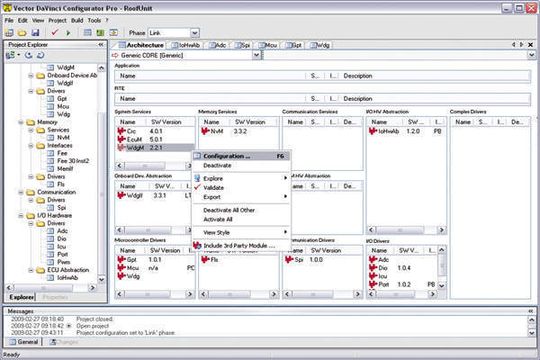The width and height of the screenshot is (540, 360).
Task: Open the Generic CORE dropdown list
Action: pyautogui.click(x=256, y=55)
